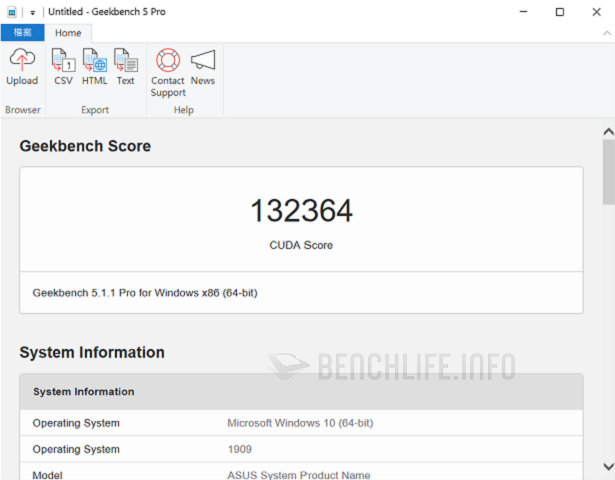615x480 pixels.
Task: Close the Geekbench 5 Pro window
Action: pos(597,12)
